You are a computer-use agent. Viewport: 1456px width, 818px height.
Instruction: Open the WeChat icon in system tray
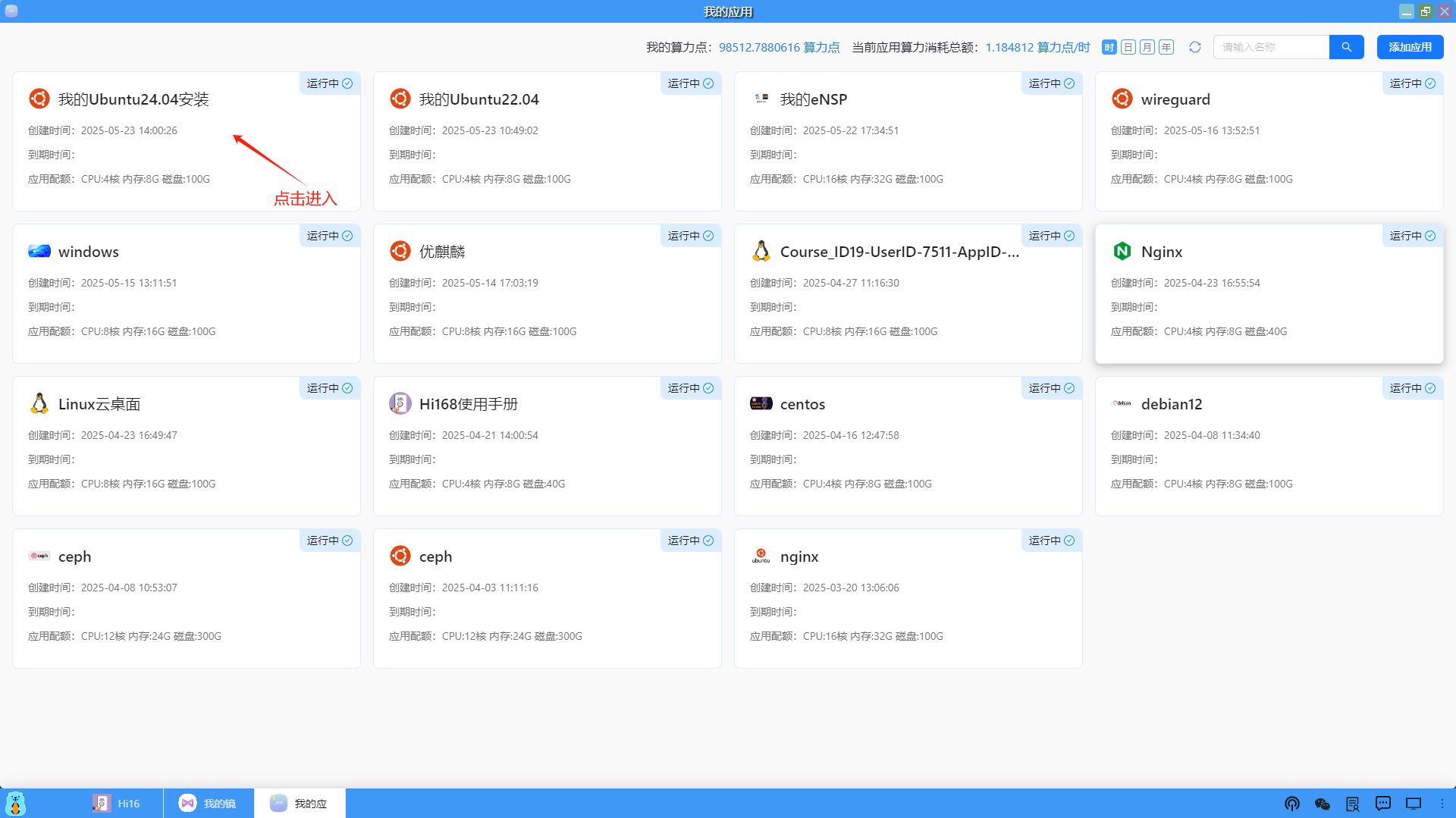pos(1323,804)
